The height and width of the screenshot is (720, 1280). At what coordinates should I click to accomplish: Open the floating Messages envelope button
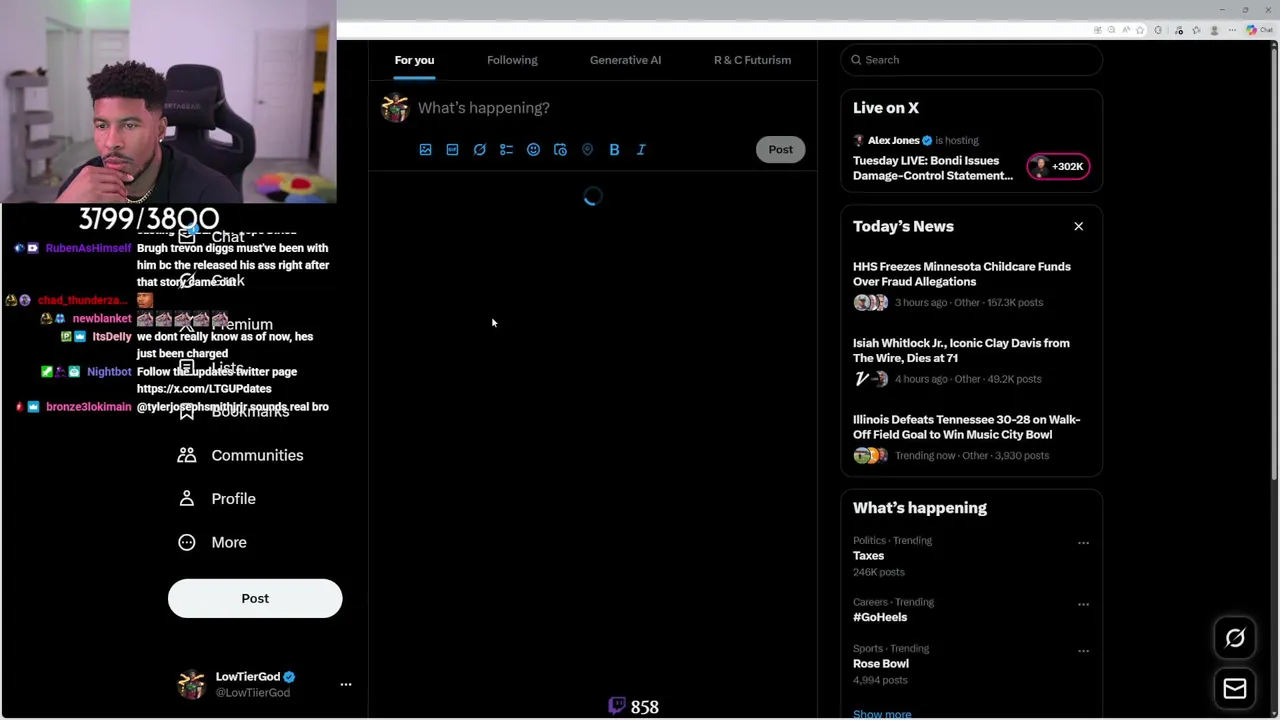(x=1235, y=688)
